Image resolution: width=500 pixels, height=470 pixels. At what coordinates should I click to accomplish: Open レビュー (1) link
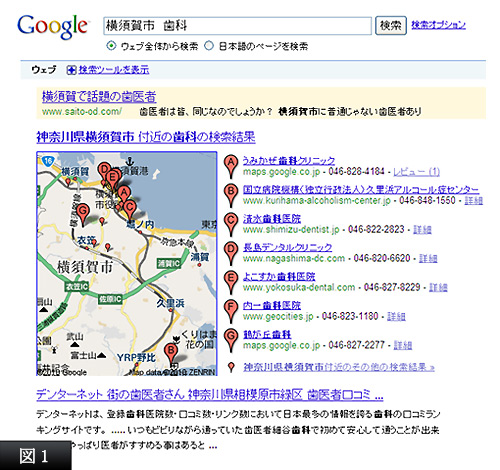pyautogui.click(x=416, y=172)
